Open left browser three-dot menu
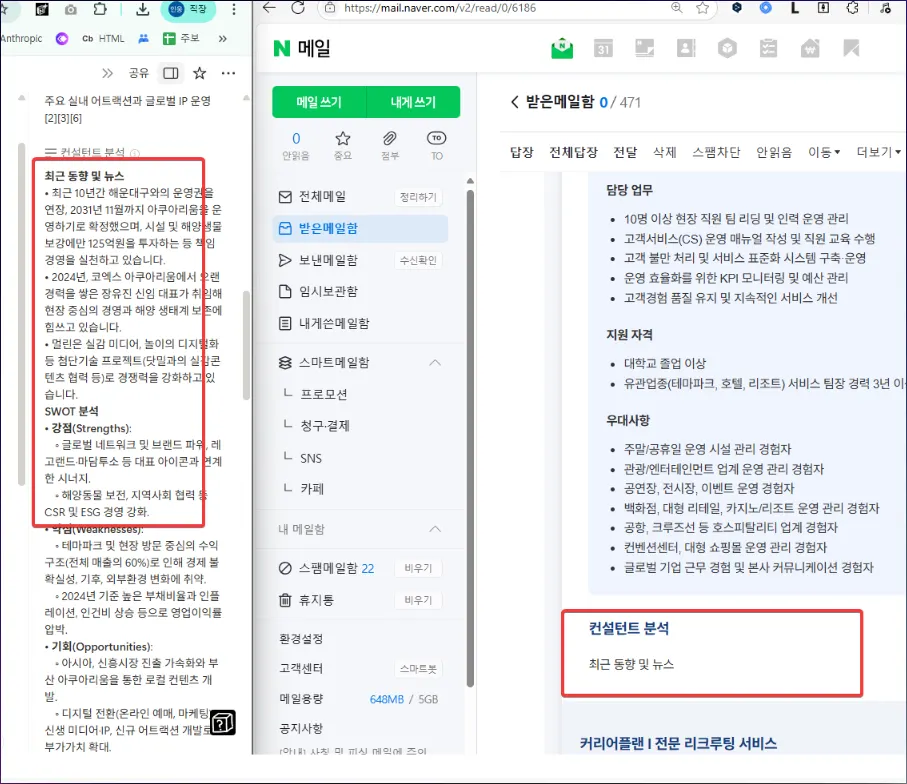 [234, 9]
